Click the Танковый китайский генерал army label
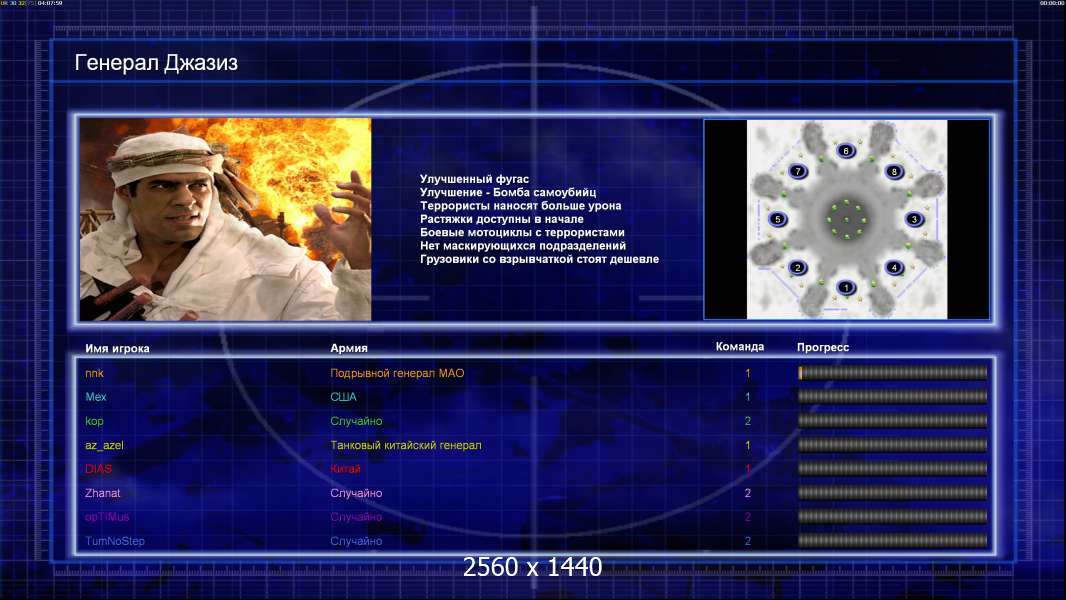 (405, 445)
